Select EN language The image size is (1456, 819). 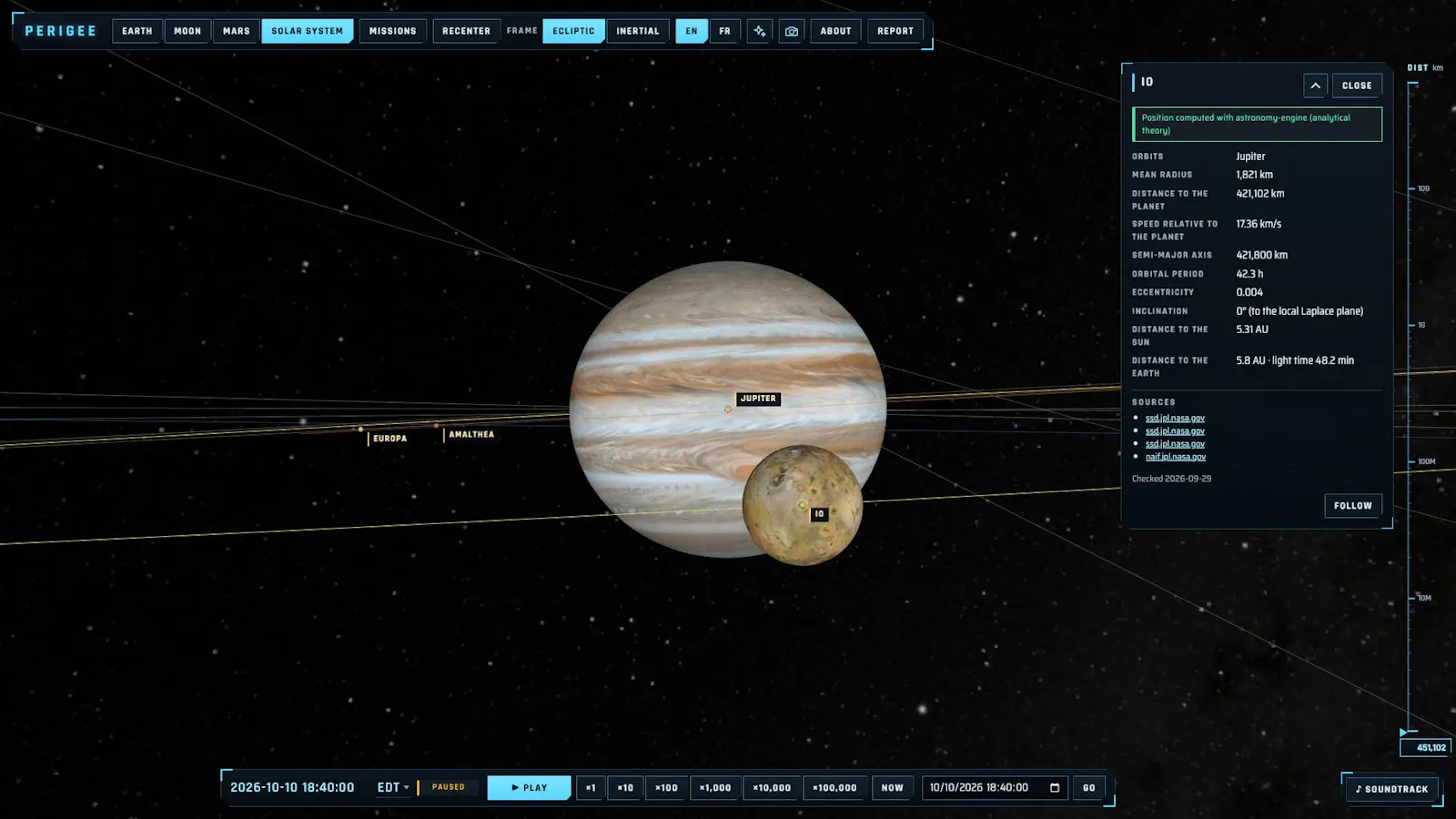click(692, 31)
